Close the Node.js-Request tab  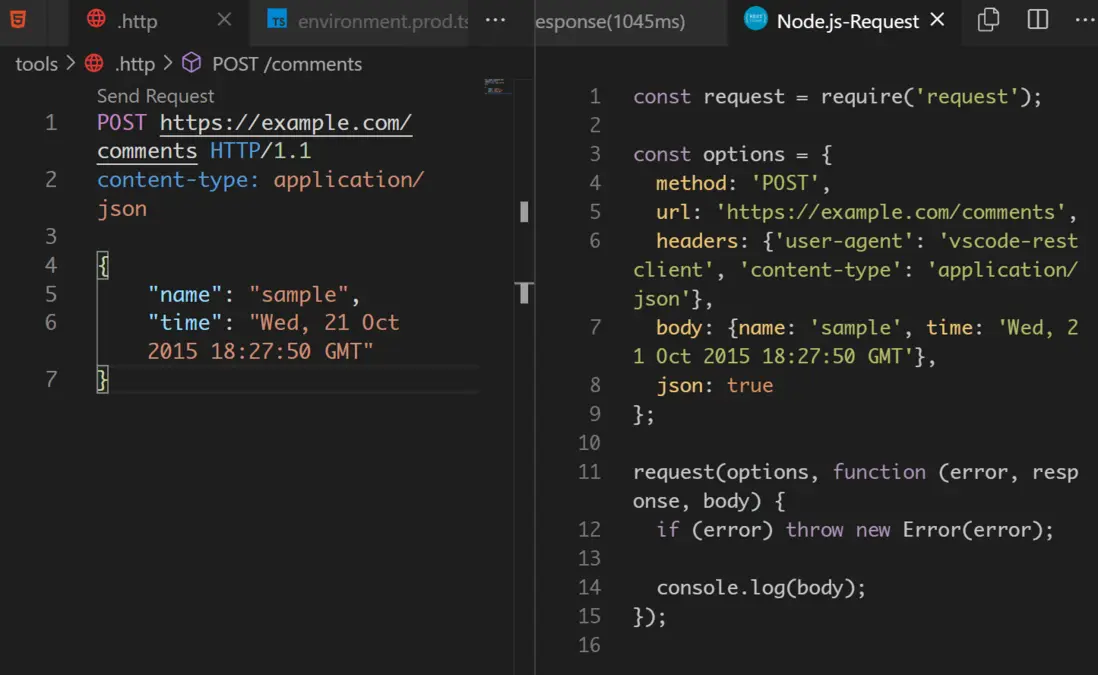[x=937, y=20]
